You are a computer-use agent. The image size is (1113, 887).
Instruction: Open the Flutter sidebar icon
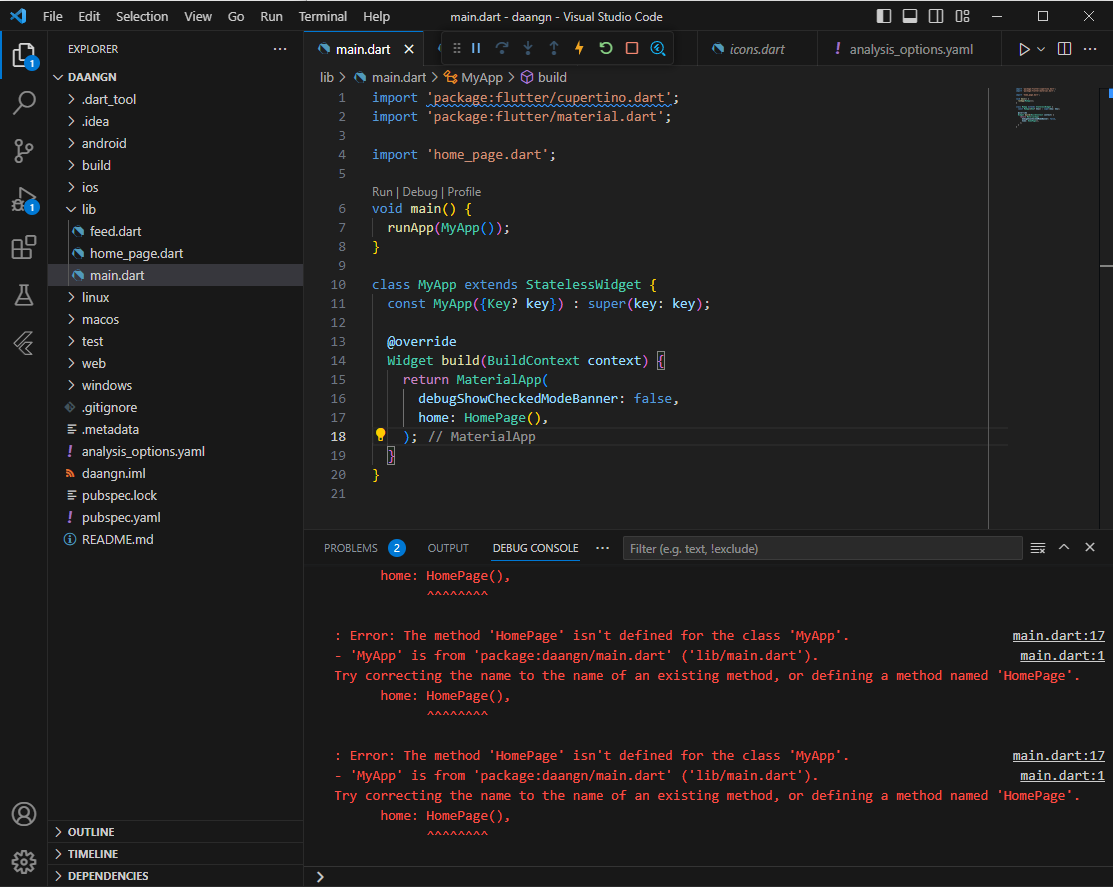(x=23, y=343)
